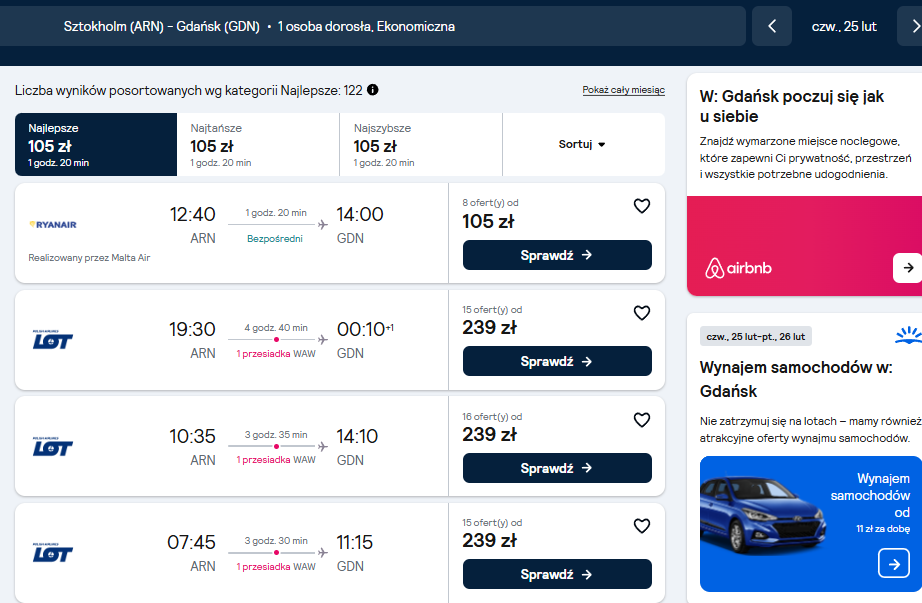922x603 pixels.
Task: Open info icon next to results count
Action: coord(373,90)
